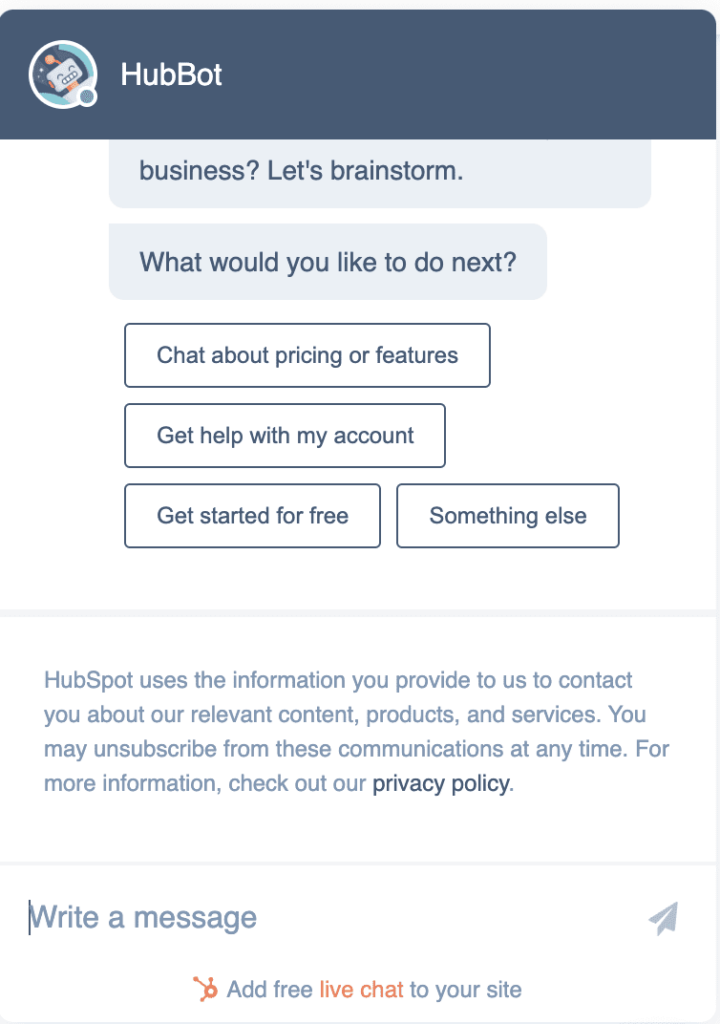Screen dimensions: 720x1024
Task: Select Chat about pricing or features
Action: 307,355
